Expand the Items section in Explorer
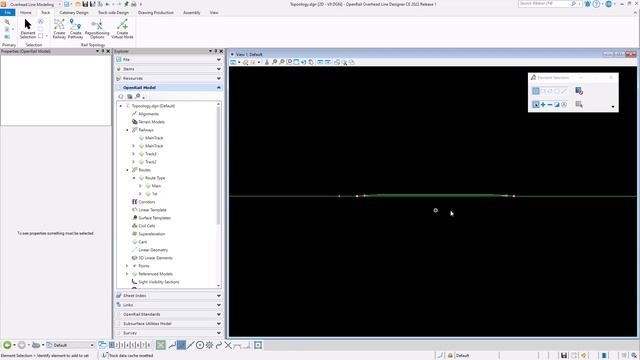Viewport: 640px width, 360px height. pos(219,69)
